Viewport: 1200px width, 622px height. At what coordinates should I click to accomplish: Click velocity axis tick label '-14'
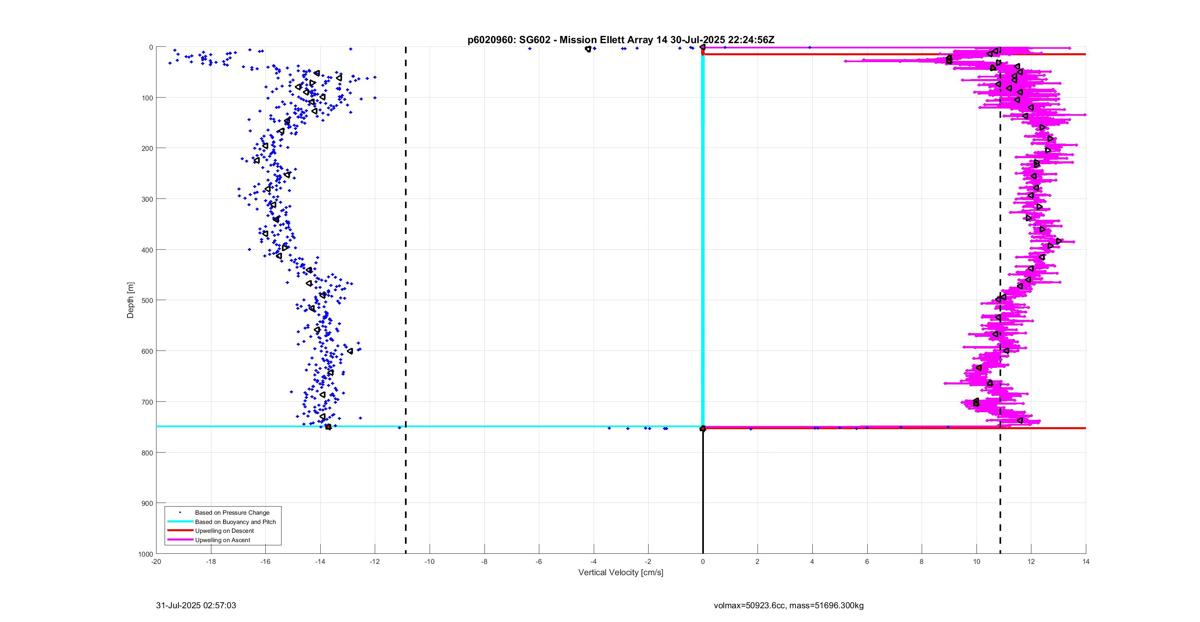point(320,561)
